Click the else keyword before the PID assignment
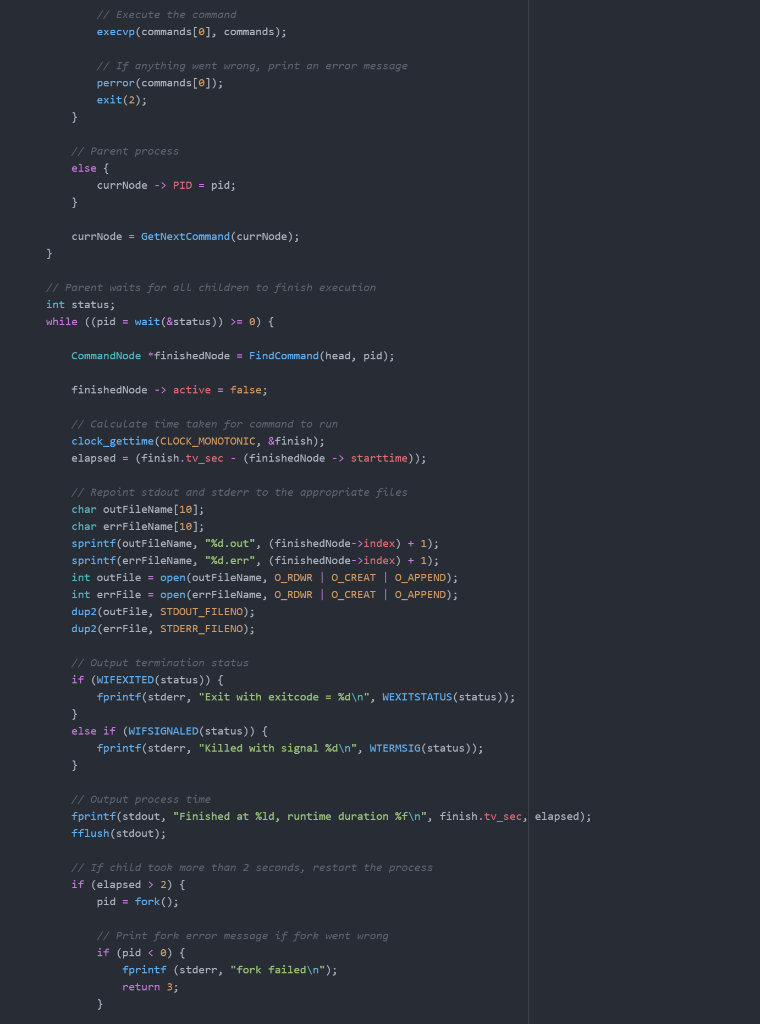Screen dimensions: 760x1024 84,168
